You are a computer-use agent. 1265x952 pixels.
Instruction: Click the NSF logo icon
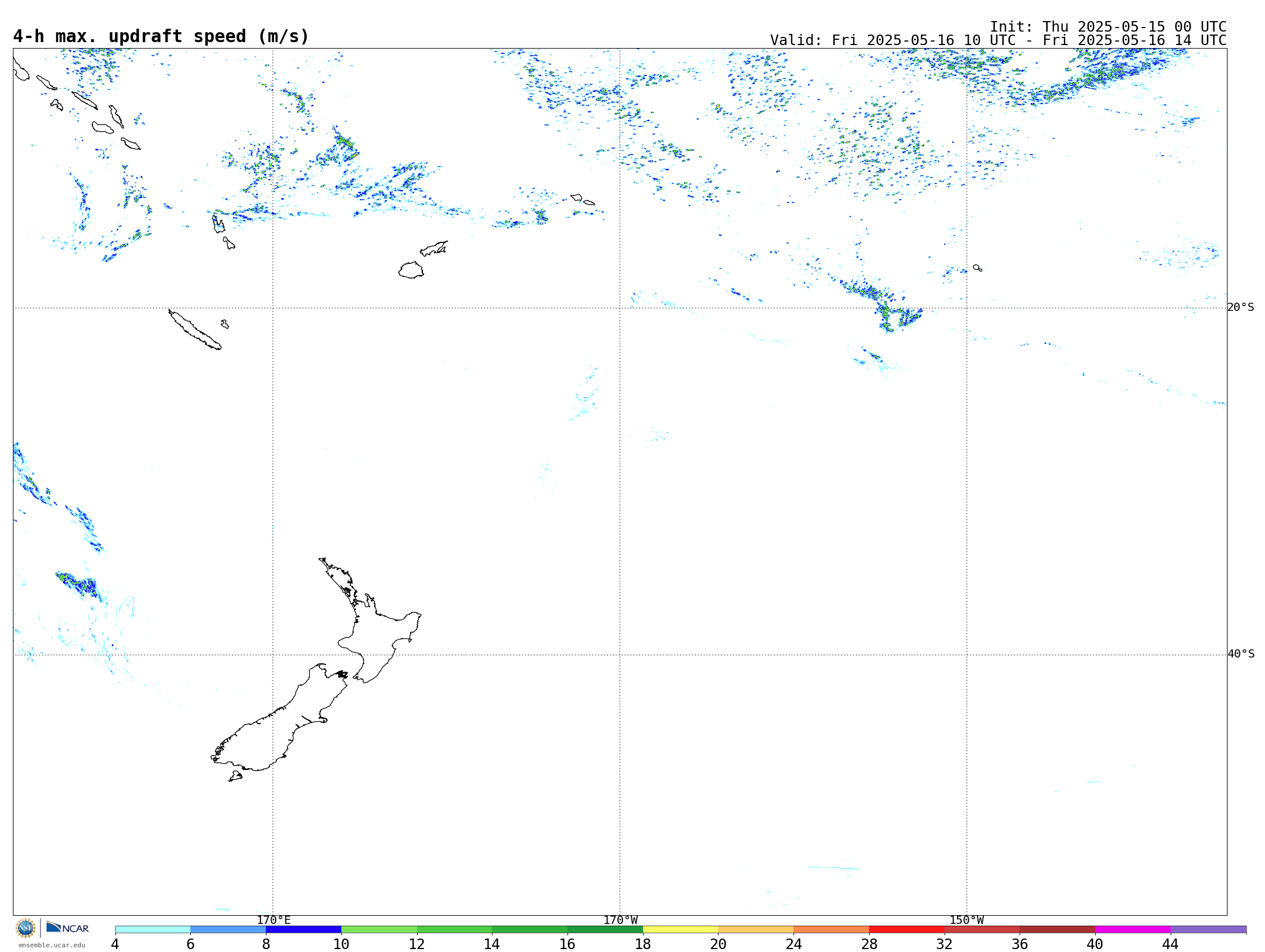point(26,928)
